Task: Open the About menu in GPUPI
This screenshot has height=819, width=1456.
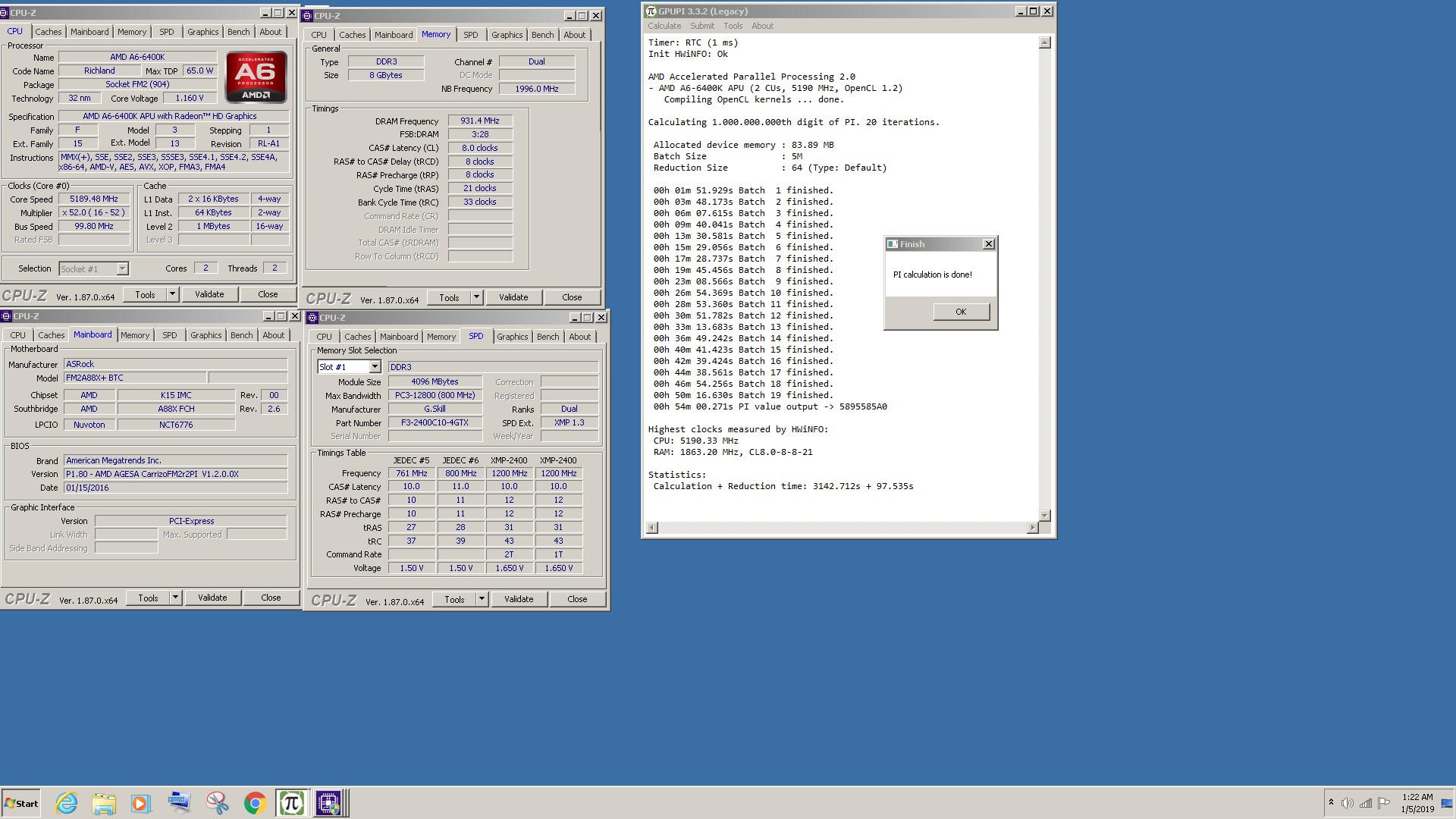Action: click(762, 26)
